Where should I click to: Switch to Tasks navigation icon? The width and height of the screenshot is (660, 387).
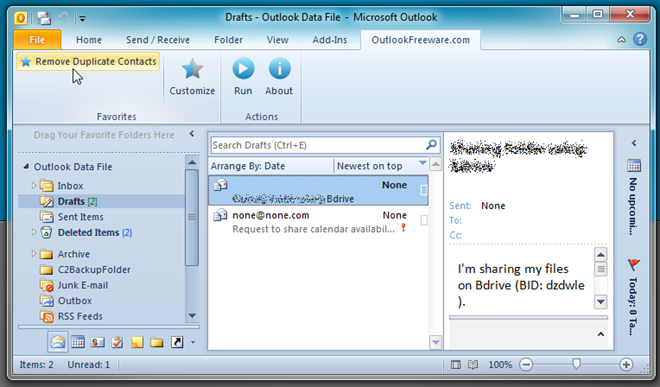tap(117, 342)
